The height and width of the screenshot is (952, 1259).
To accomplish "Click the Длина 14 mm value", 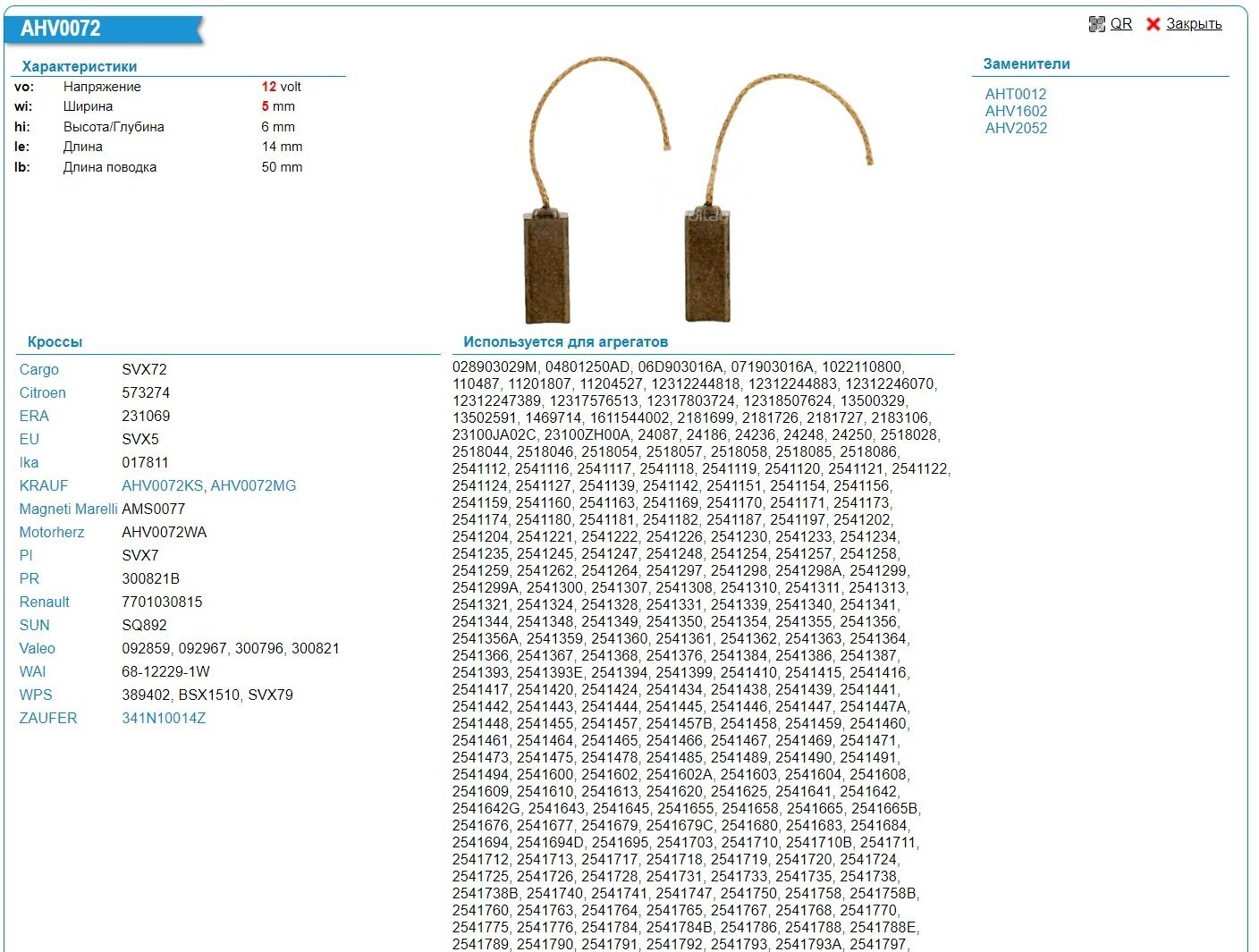I will (282, 147).
